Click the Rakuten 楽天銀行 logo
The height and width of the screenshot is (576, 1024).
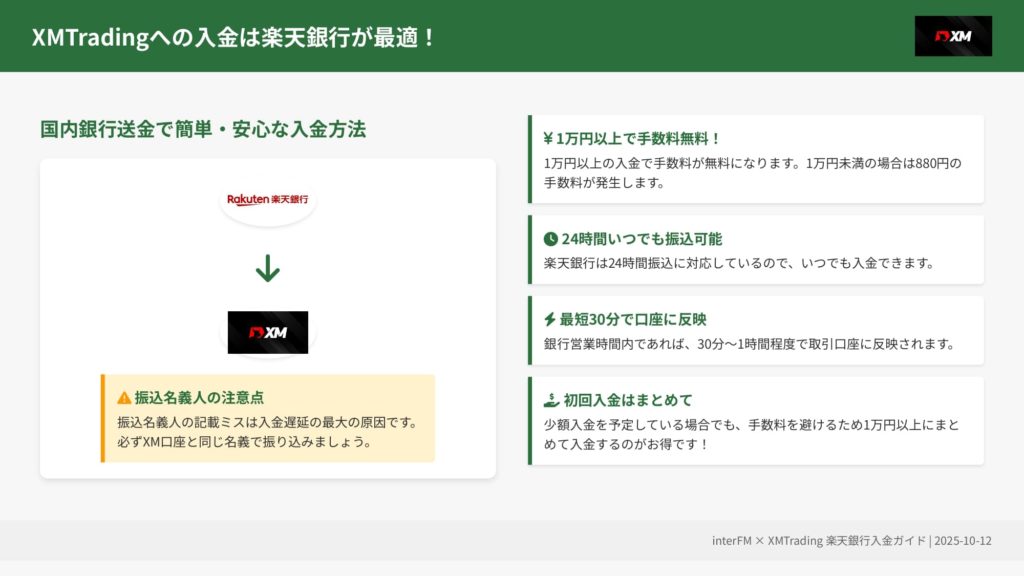[267, 200]
